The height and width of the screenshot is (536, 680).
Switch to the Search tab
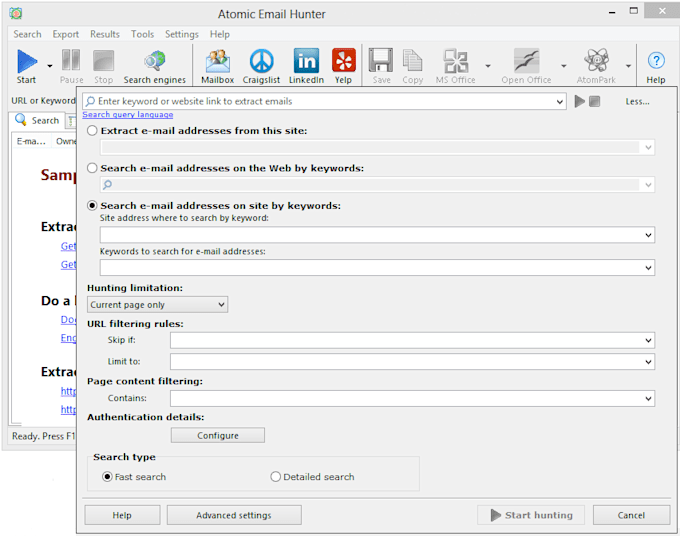(37, 120)
